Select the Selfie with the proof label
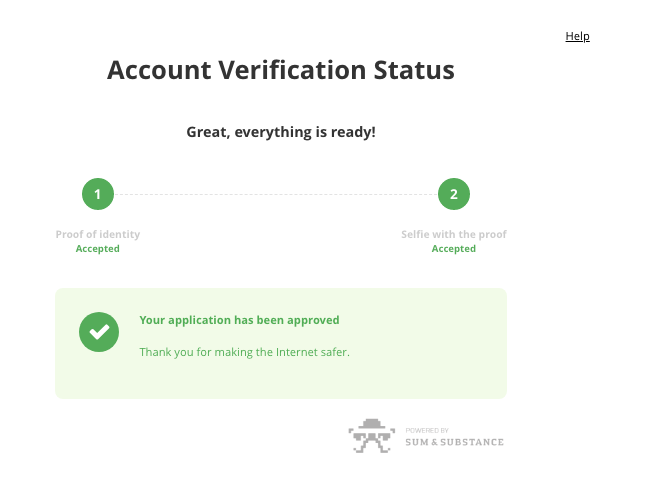Screen dimensions: 650x500 point(454,234)
